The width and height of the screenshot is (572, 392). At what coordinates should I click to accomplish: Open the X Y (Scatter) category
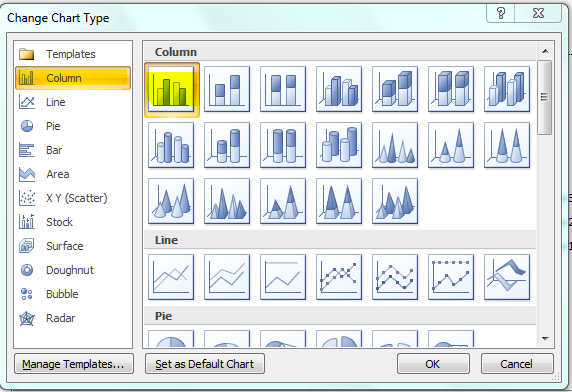pos(73,198)
